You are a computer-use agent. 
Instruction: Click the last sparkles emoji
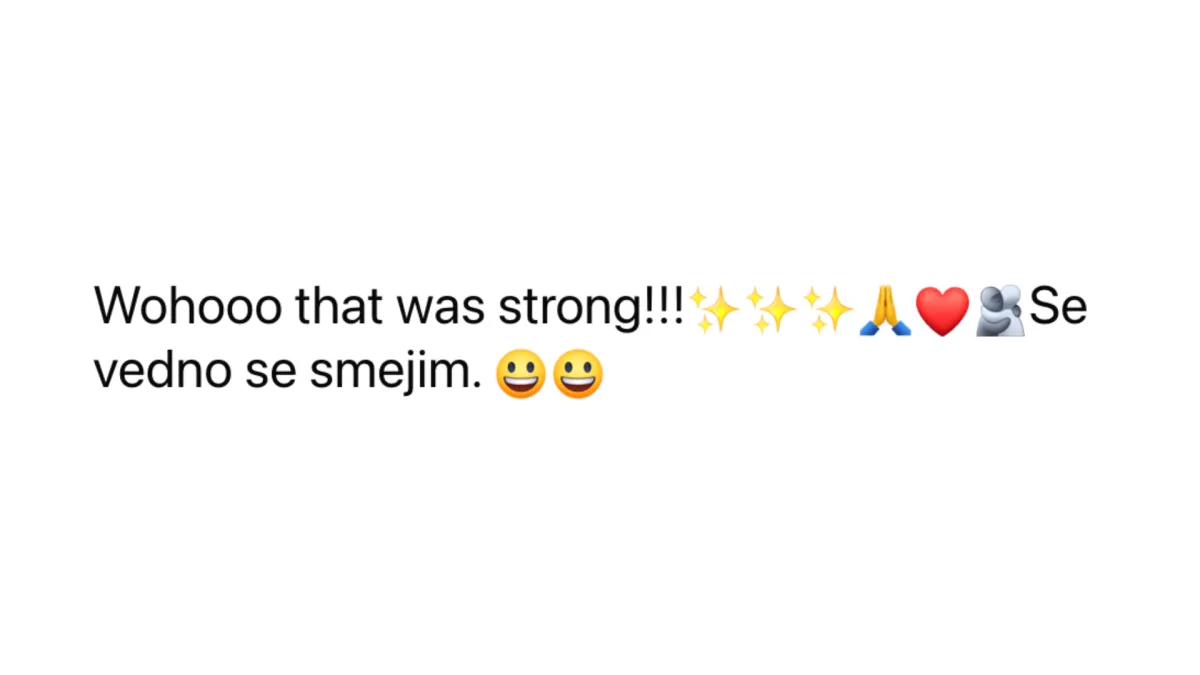pos(828,310)
